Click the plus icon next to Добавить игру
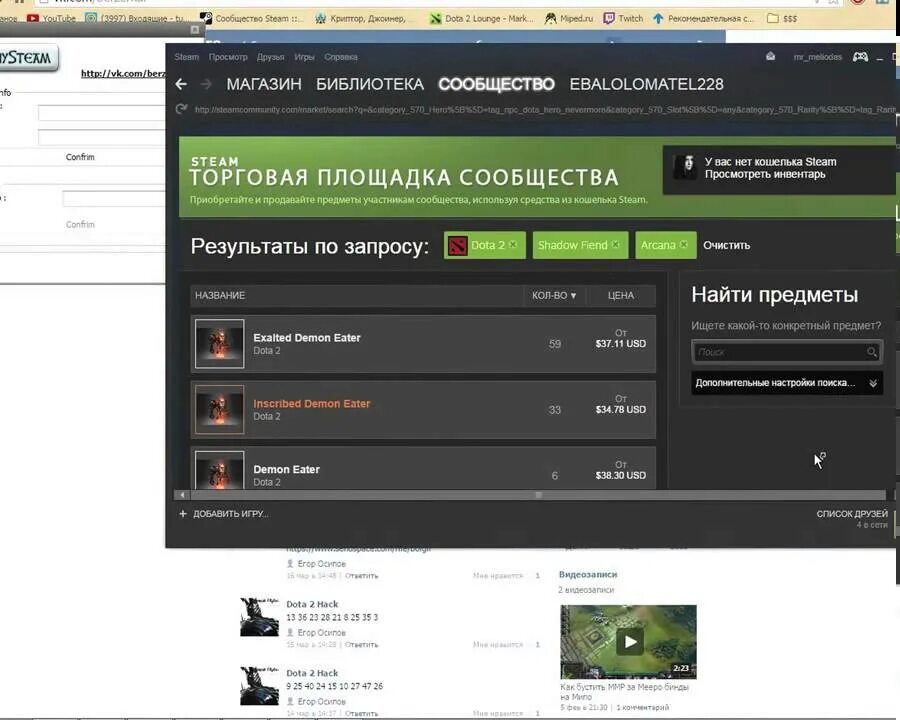Viewport: 900px width, 720px height. coord(183,513)
